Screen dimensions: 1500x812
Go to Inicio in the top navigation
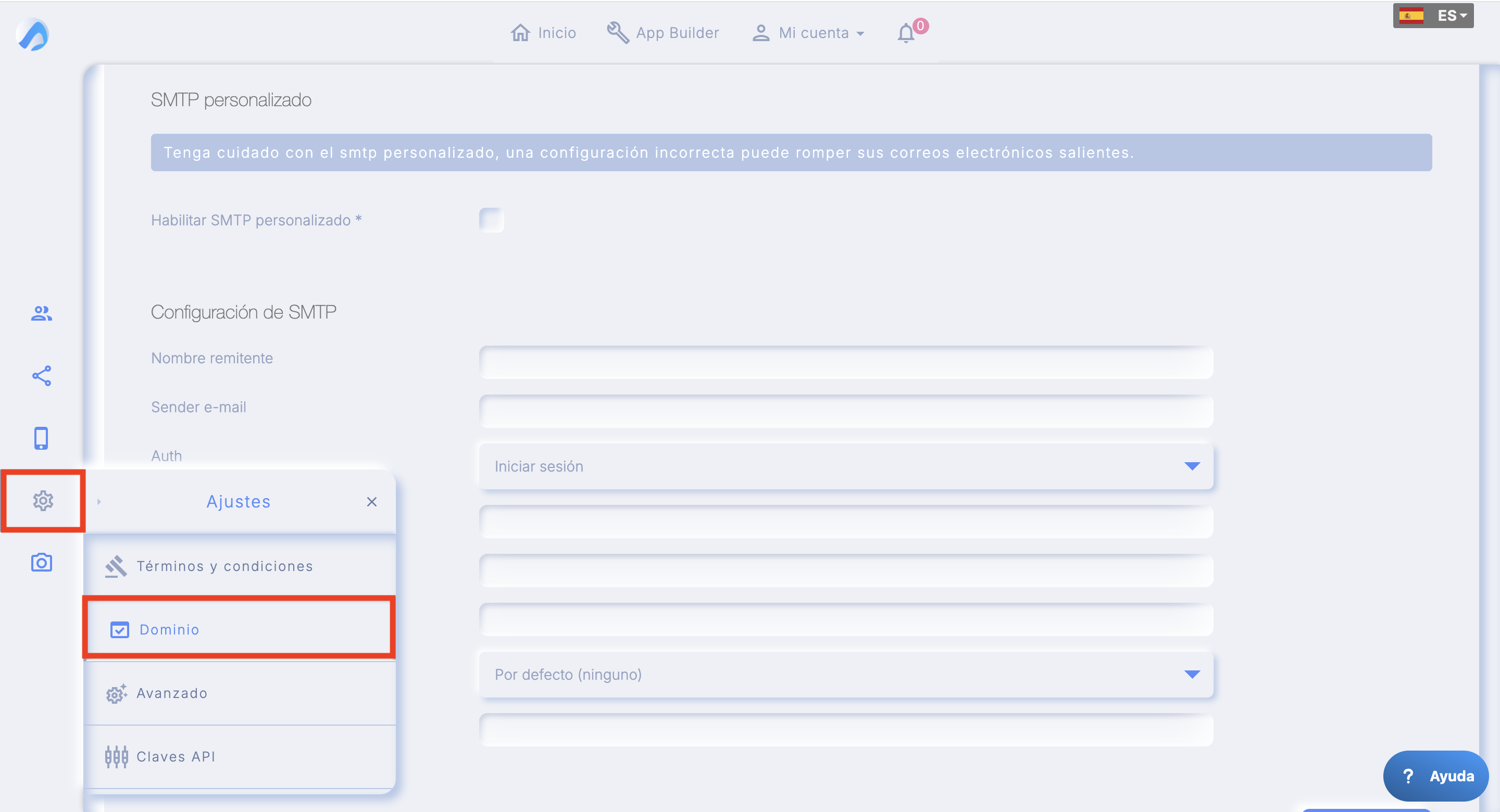click(x=543, y=33)
